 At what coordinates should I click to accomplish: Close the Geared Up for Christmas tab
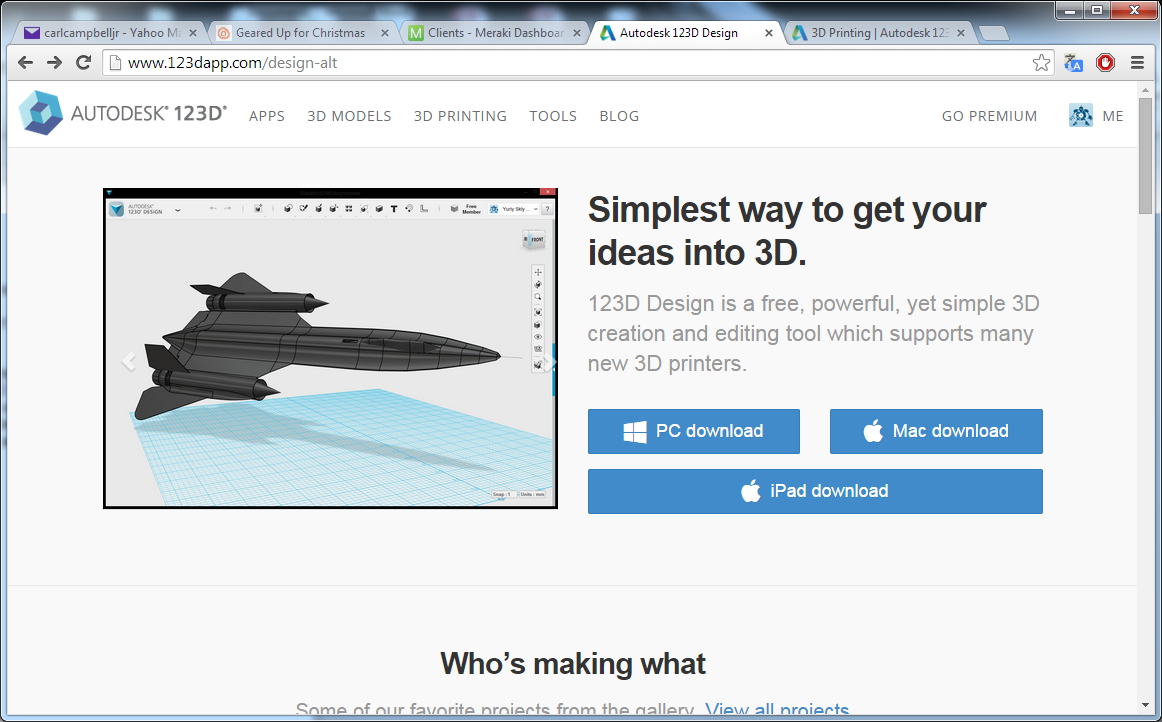[x=385, y=33]
